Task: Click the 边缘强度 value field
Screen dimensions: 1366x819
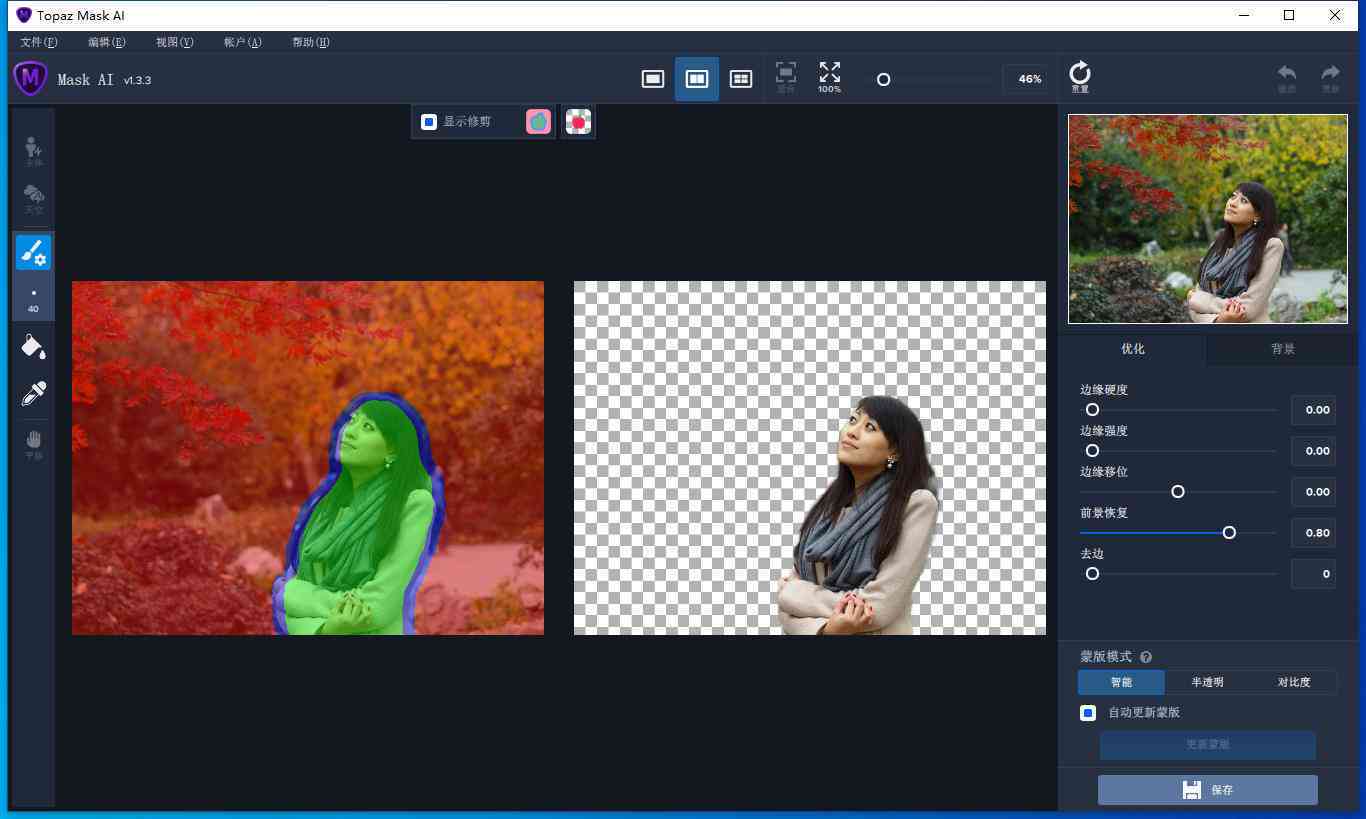Action: [x=1313, y=451]
